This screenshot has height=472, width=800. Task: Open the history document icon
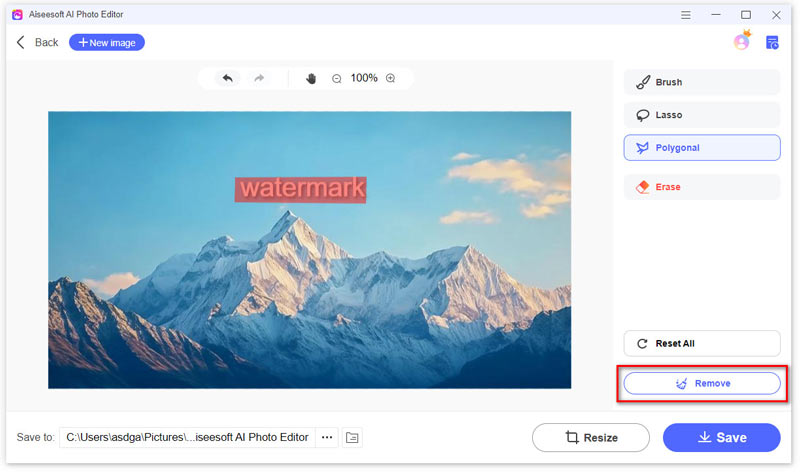click(772, 42)
